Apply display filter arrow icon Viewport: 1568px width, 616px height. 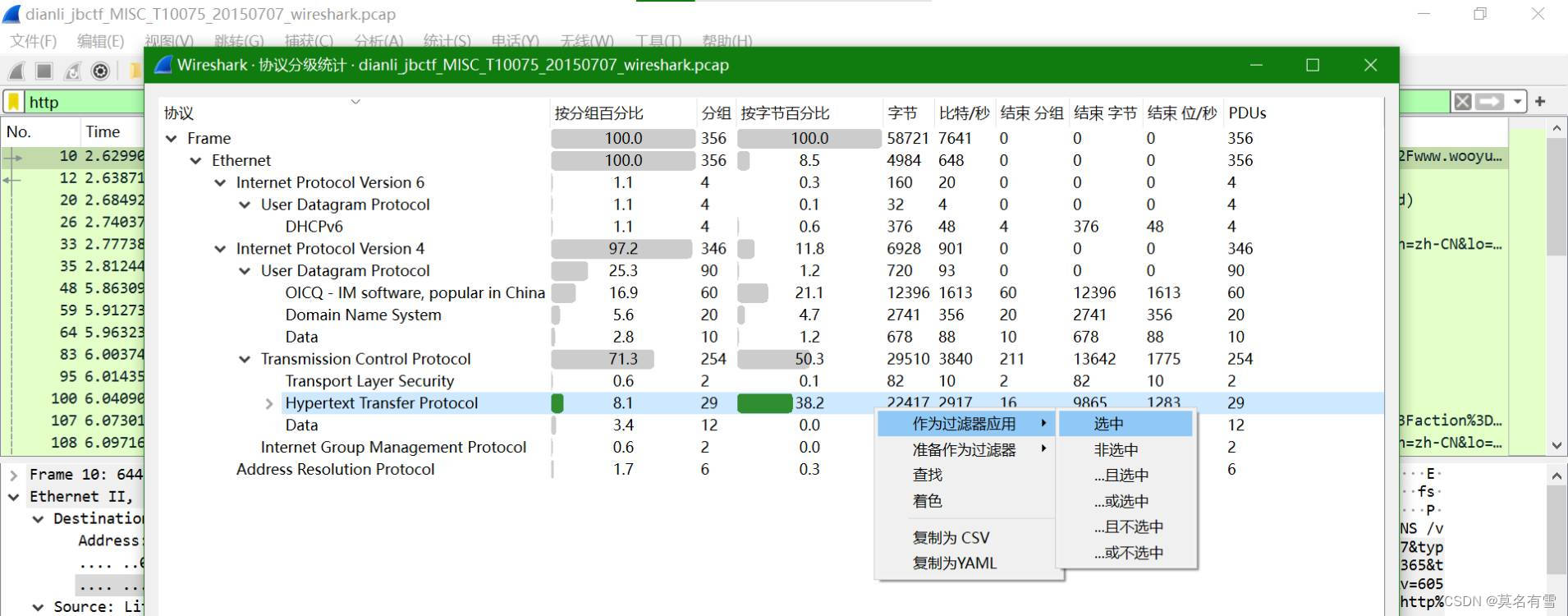[x=1490, y=102]
